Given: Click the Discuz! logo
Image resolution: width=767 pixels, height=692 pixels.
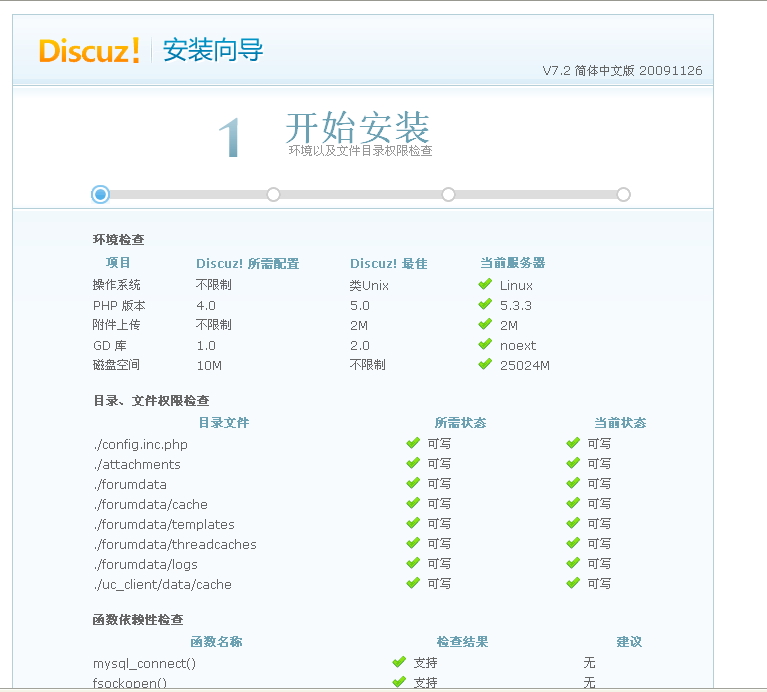Looking at the screenshot, I should [x=90, y=50].
